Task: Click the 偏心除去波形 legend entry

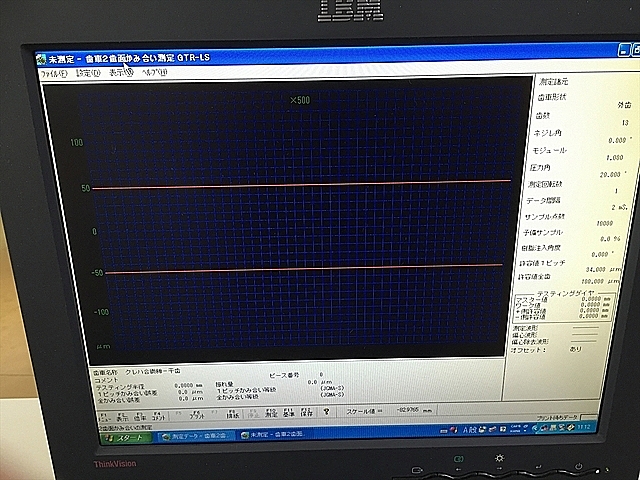Action: pos(553,342)
